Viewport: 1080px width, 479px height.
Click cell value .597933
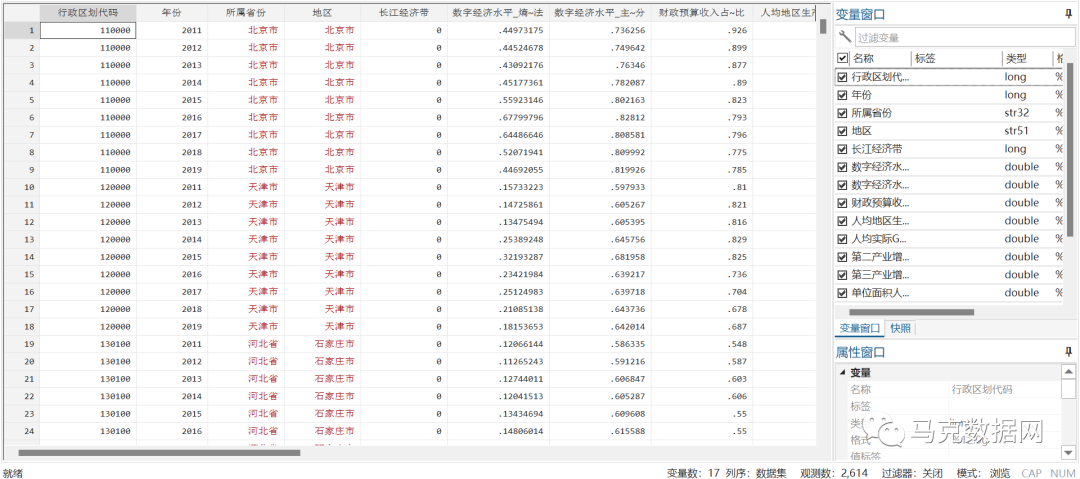pos(600,187)
